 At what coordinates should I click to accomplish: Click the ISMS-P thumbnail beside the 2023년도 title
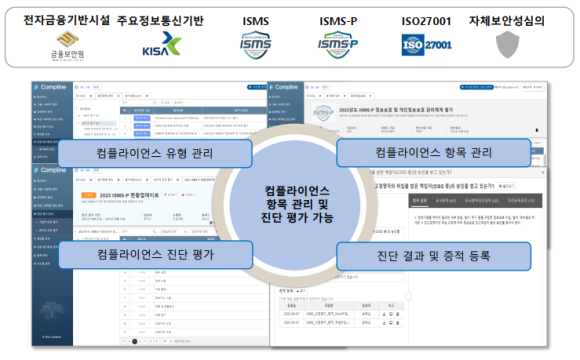click(x=323, y=112)
